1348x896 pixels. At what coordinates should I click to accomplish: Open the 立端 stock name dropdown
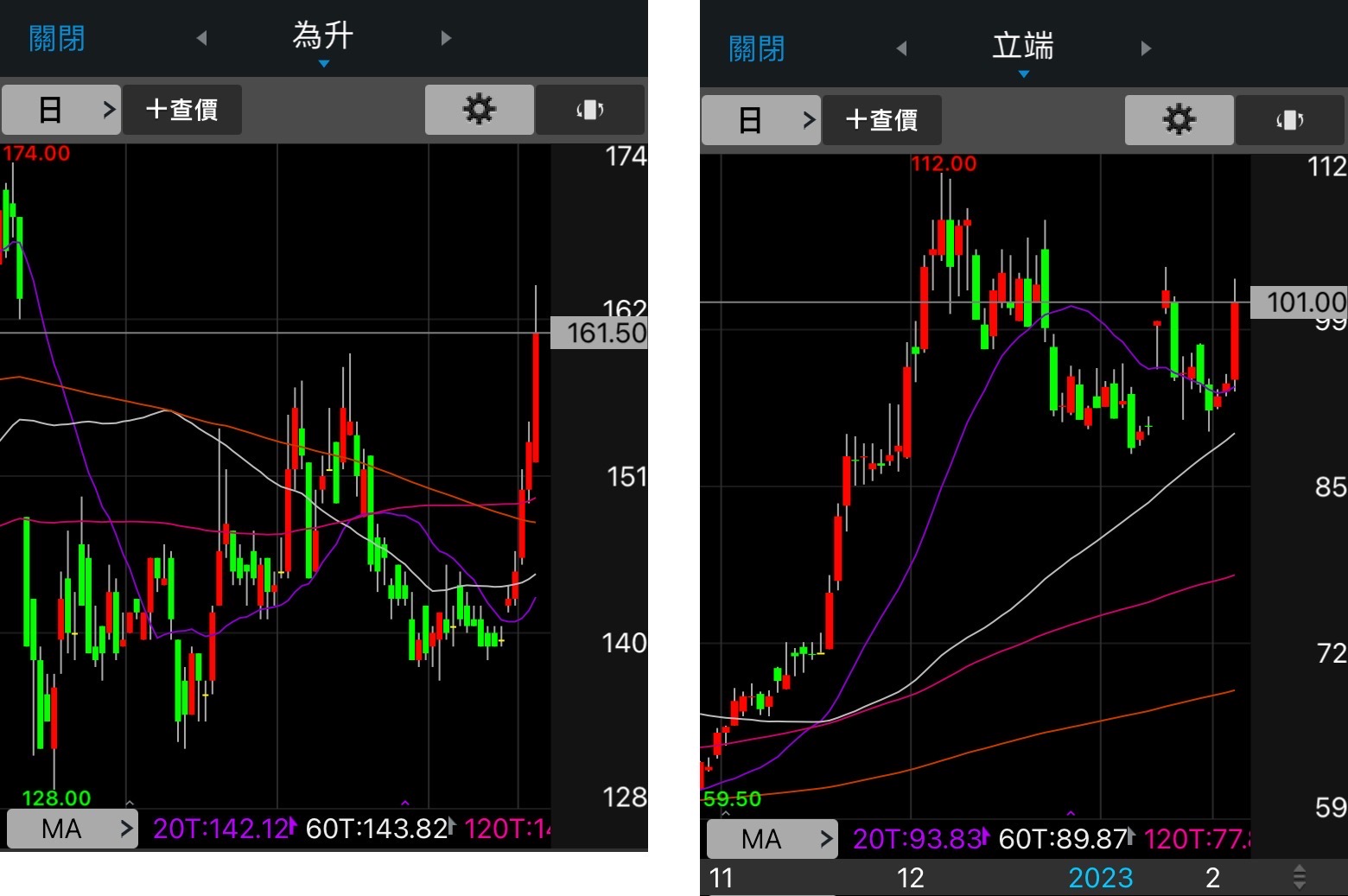[1023, 52]
